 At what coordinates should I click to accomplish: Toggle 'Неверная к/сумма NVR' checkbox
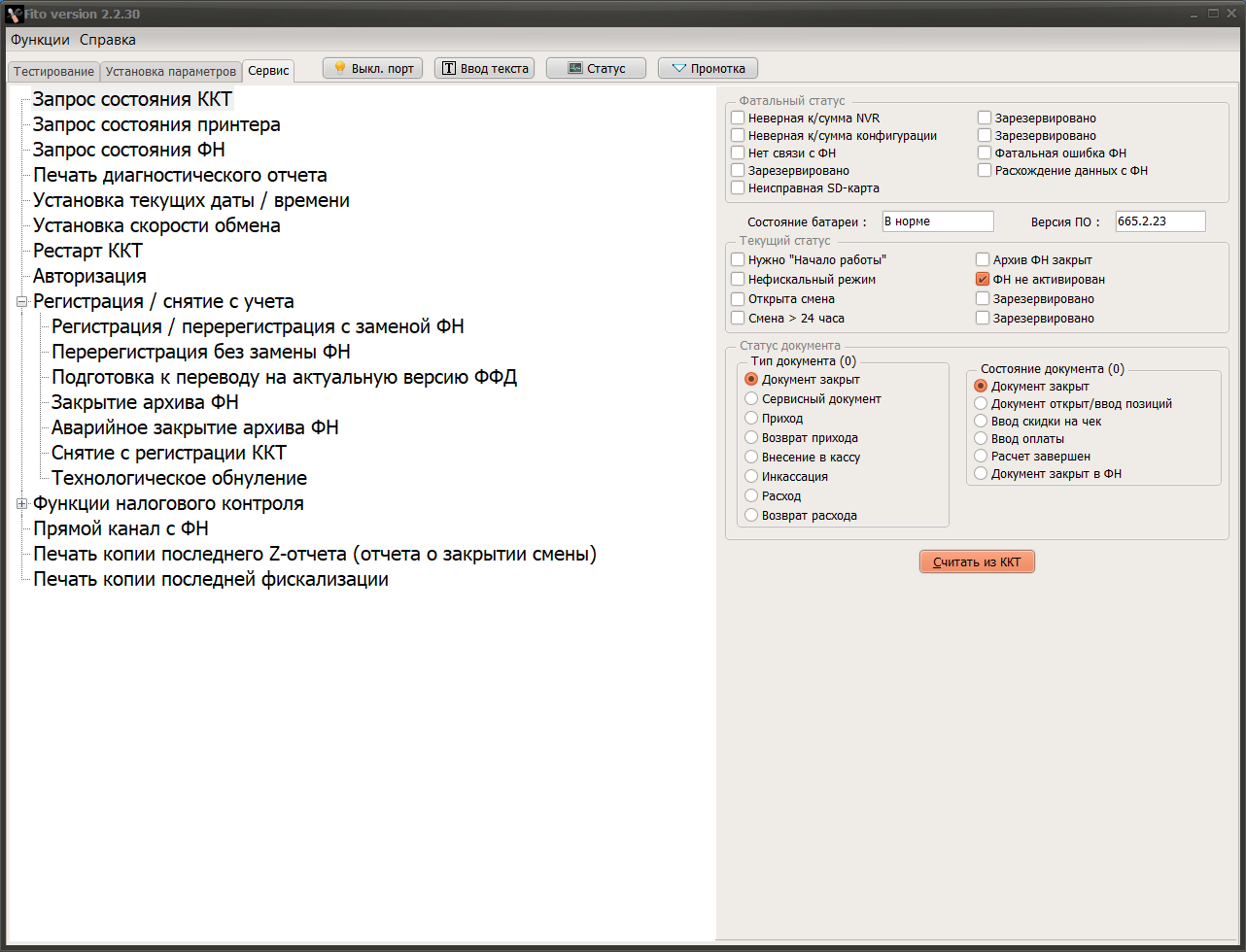pyautogui.click(x=739, y=119)
